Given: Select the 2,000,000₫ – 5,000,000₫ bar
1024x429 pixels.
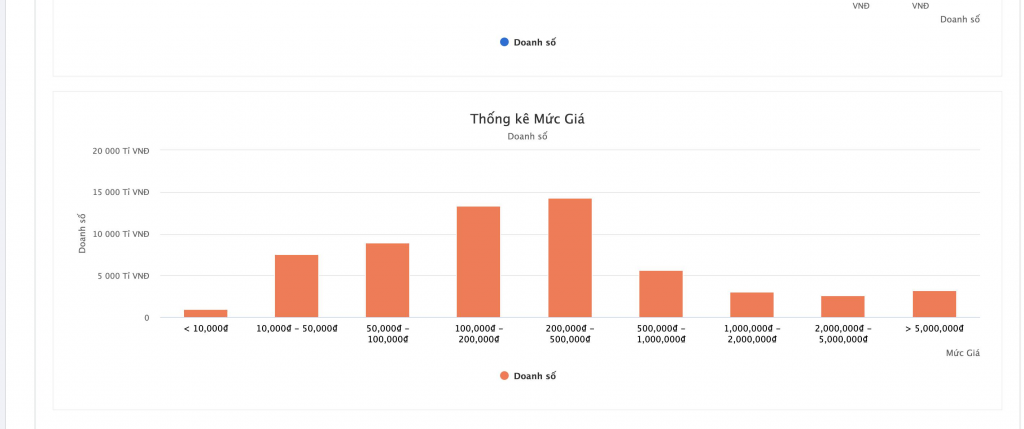Looking at the screenshot, I should [x=843, y=307].
